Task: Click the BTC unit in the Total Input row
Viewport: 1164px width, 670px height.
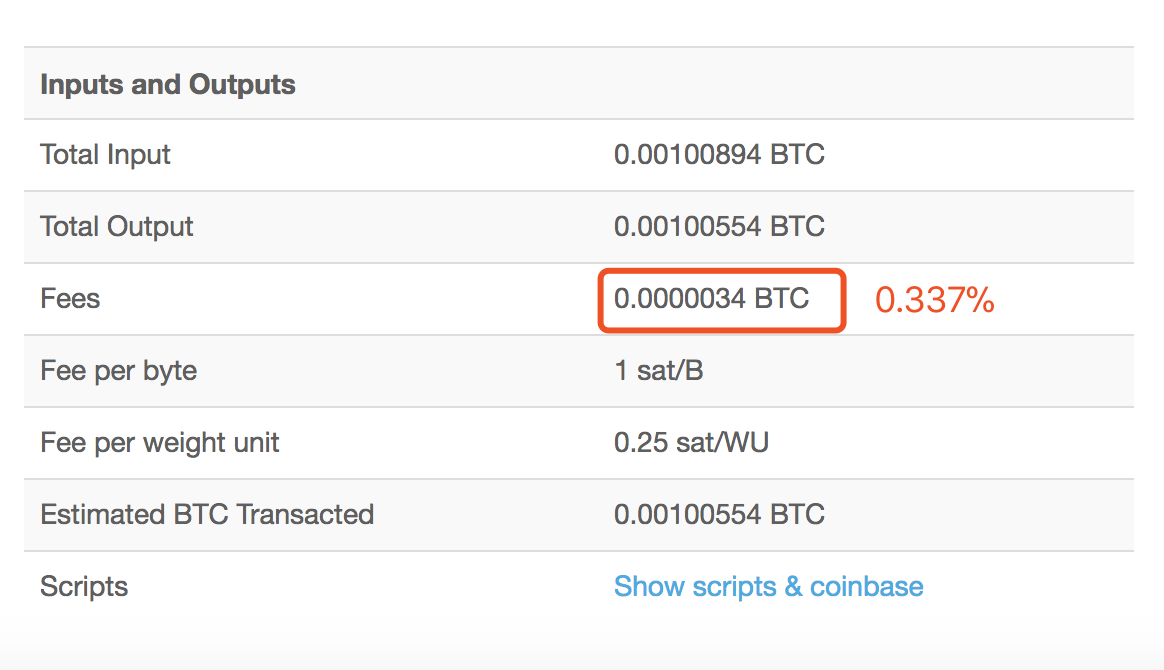Action: click(797, 154)
